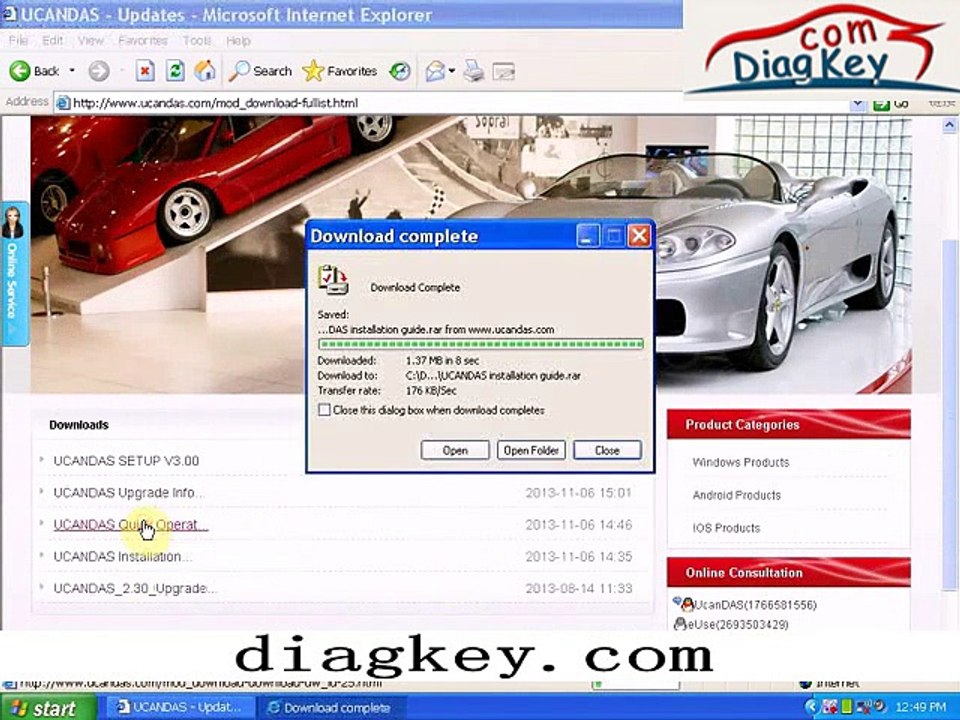
Task: Open the File menu
Action: tap(18, 40)
